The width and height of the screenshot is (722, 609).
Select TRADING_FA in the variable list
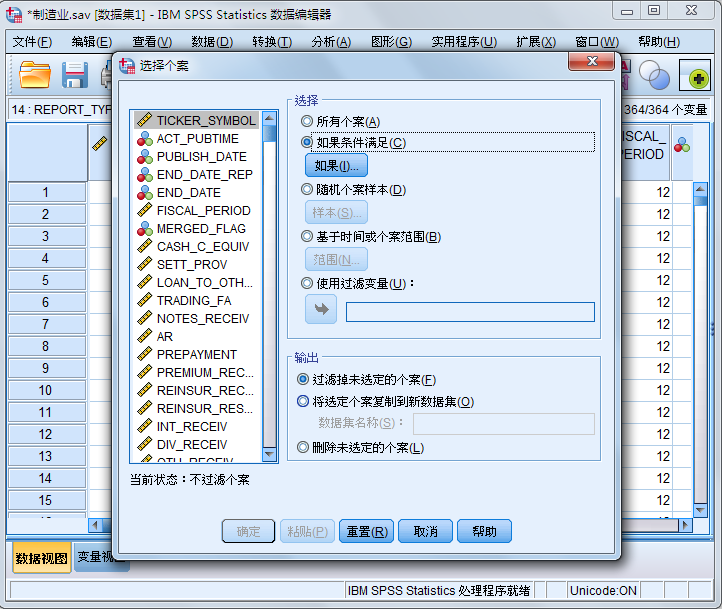(194, 301)
